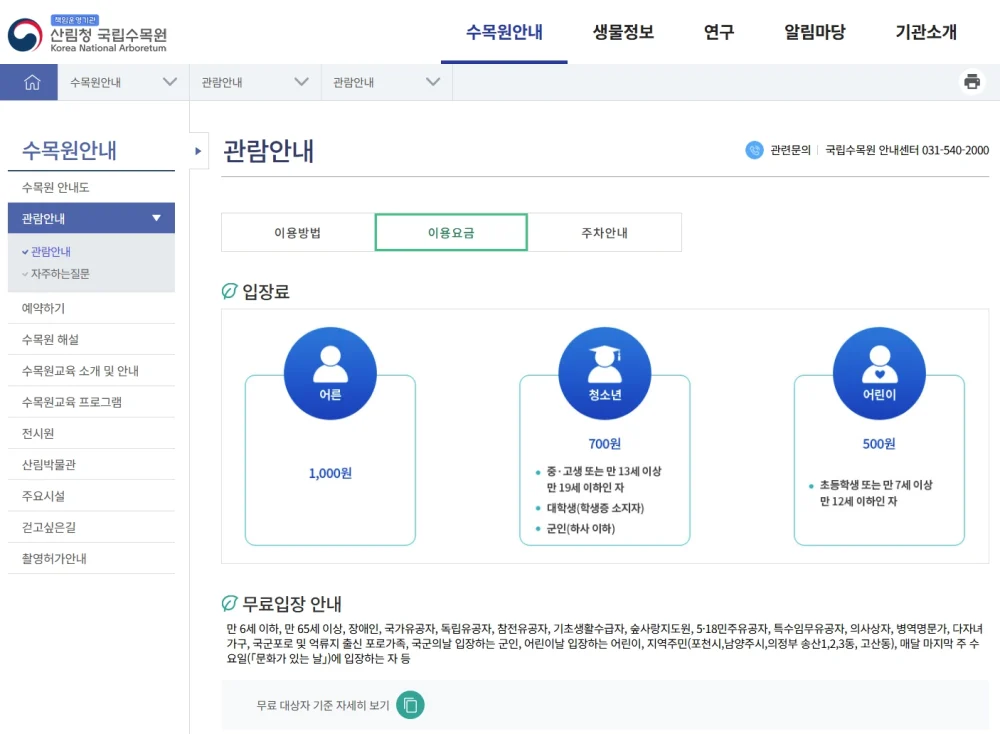1000x734 pixels.
Task: Click the 어린이 heart-person icon
Action: tap(878, 372)
